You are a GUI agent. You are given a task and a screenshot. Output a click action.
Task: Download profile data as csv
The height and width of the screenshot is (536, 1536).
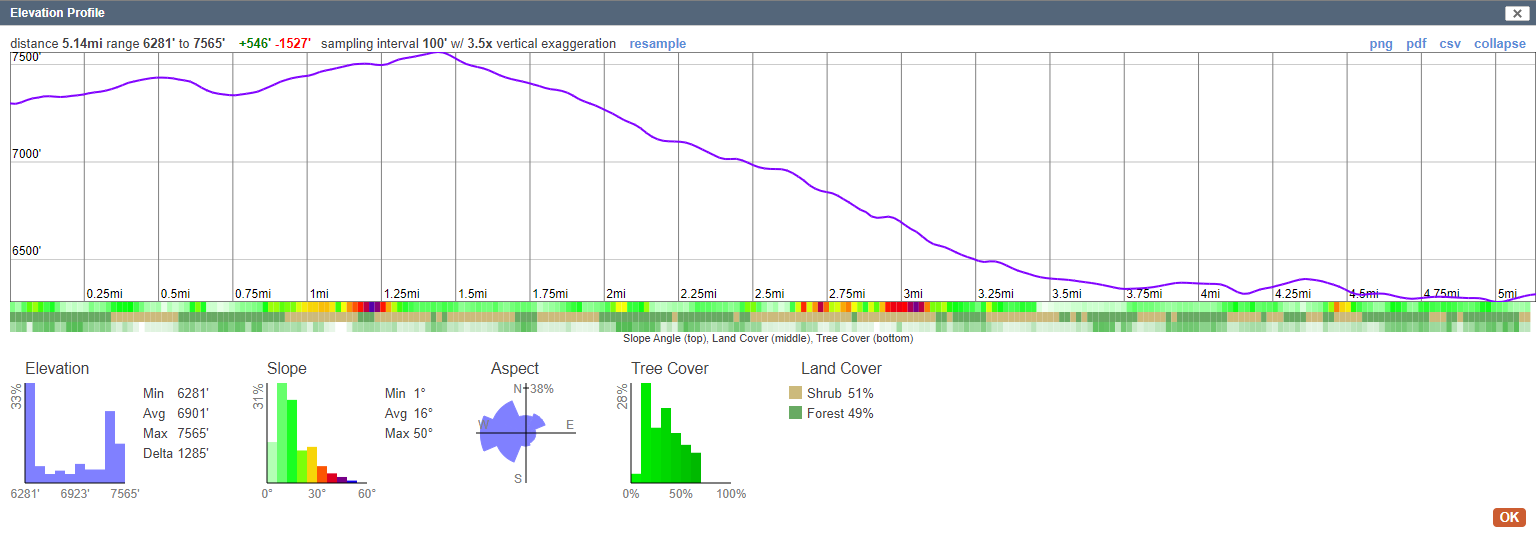[1450, 44]
